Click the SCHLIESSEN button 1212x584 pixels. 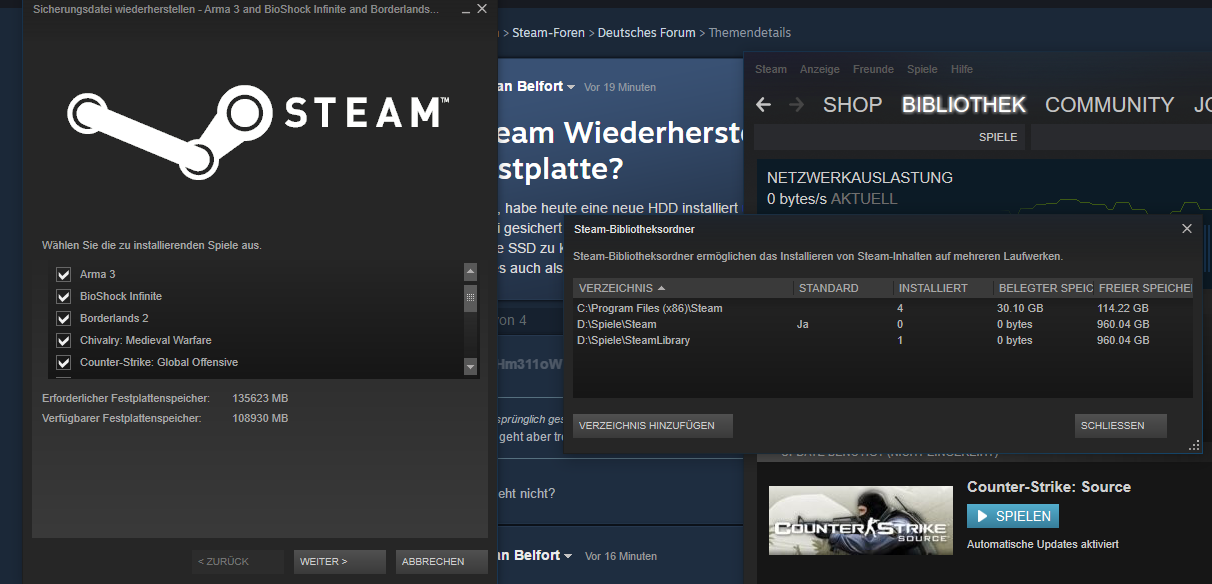coord(1121,426)
